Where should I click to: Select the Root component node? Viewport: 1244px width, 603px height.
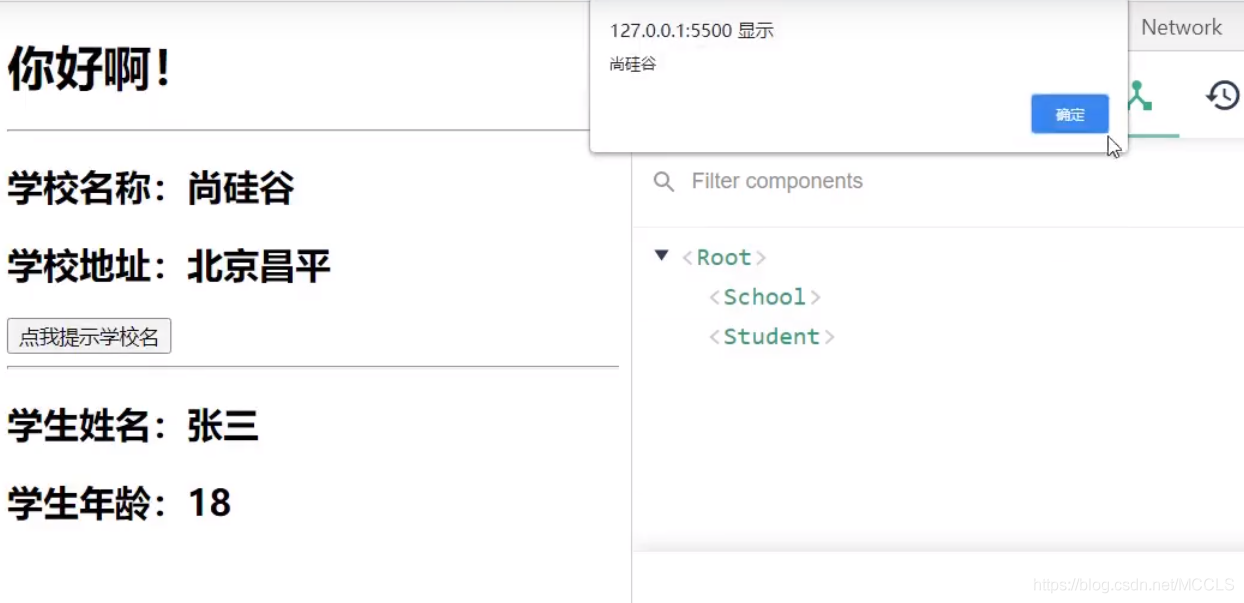pyautogui.click(x=723, y=258)
